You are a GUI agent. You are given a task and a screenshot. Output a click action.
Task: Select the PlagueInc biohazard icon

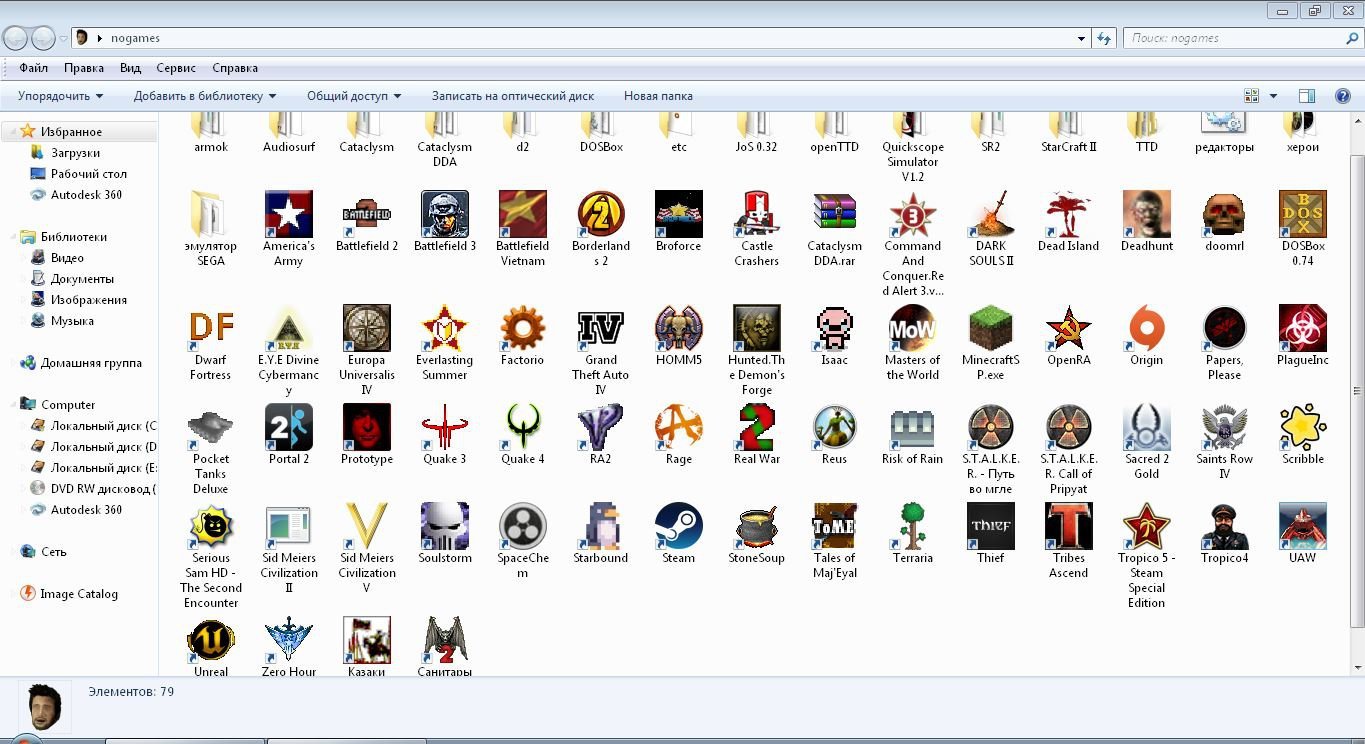tap(1302, 329)
